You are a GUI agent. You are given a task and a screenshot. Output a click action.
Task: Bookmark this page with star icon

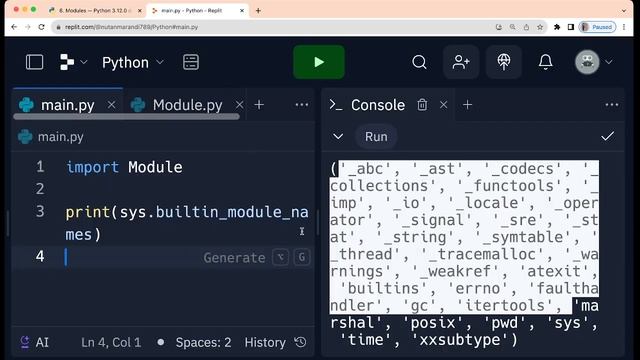point(540,27)
